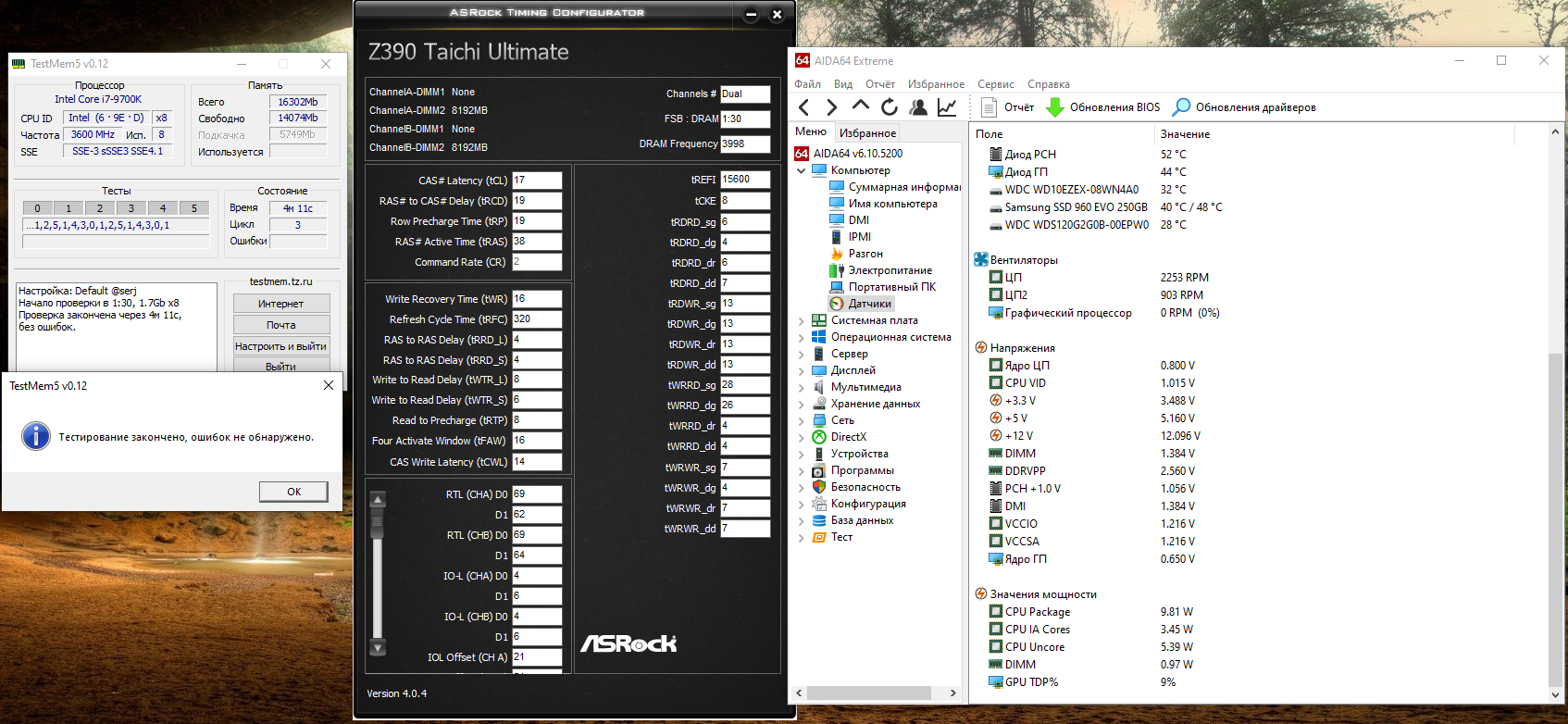Select Разгон in the AIDA64 tree

click(856, 254)
